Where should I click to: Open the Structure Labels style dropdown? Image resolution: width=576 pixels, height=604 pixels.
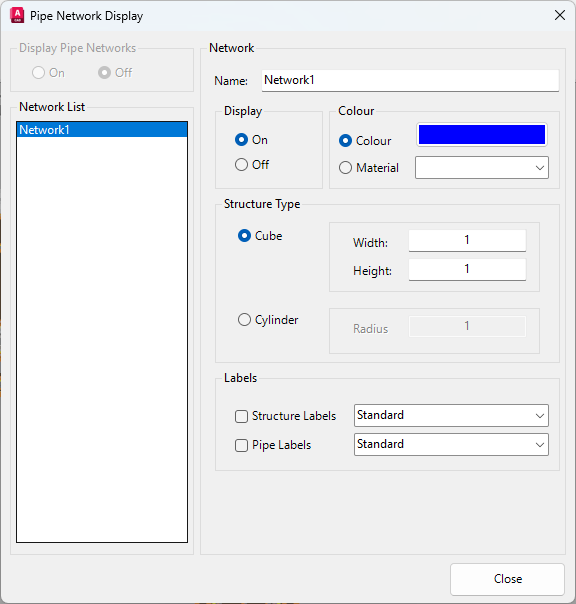(x=451, y=415)
